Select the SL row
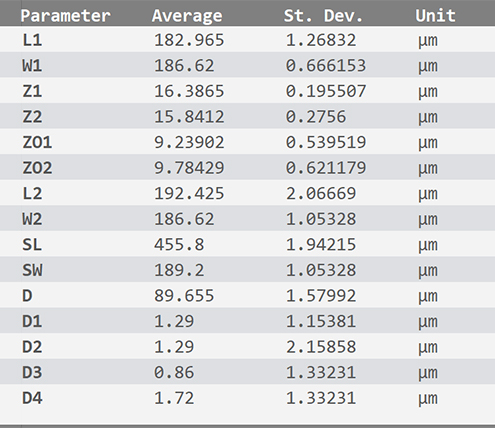The image size is (495, 428). [x=247, y=244]
